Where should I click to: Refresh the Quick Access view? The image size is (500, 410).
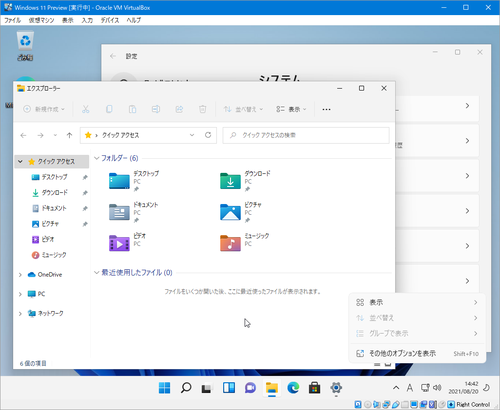click(208, 135)
